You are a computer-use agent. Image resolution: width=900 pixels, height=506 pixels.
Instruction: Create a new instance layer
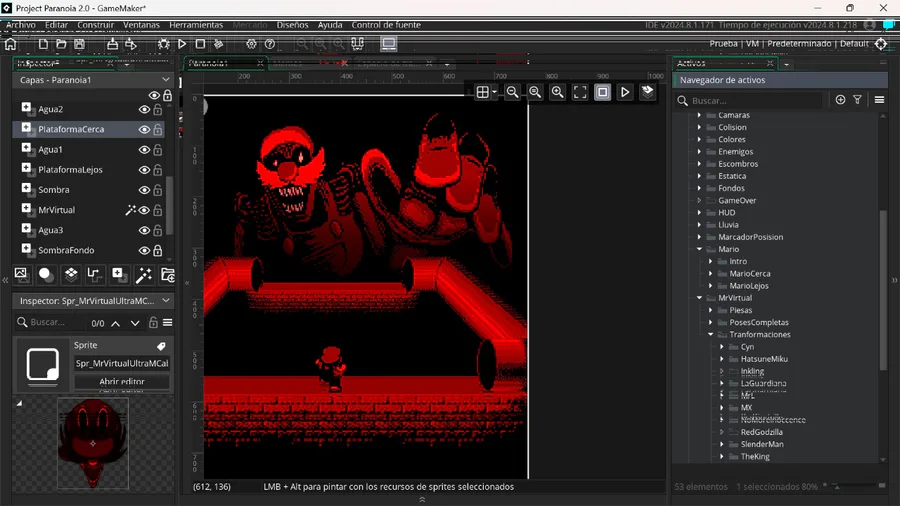click(x=45, y=275)
